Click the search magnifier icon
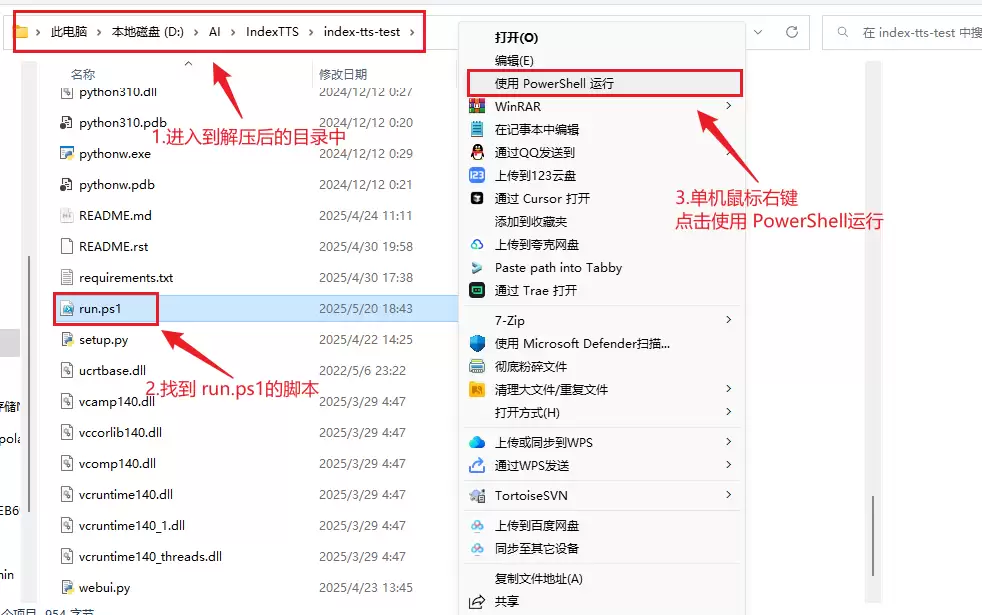Image resolution: width=982 pixels, height=615 pixels. pos(843,32)
